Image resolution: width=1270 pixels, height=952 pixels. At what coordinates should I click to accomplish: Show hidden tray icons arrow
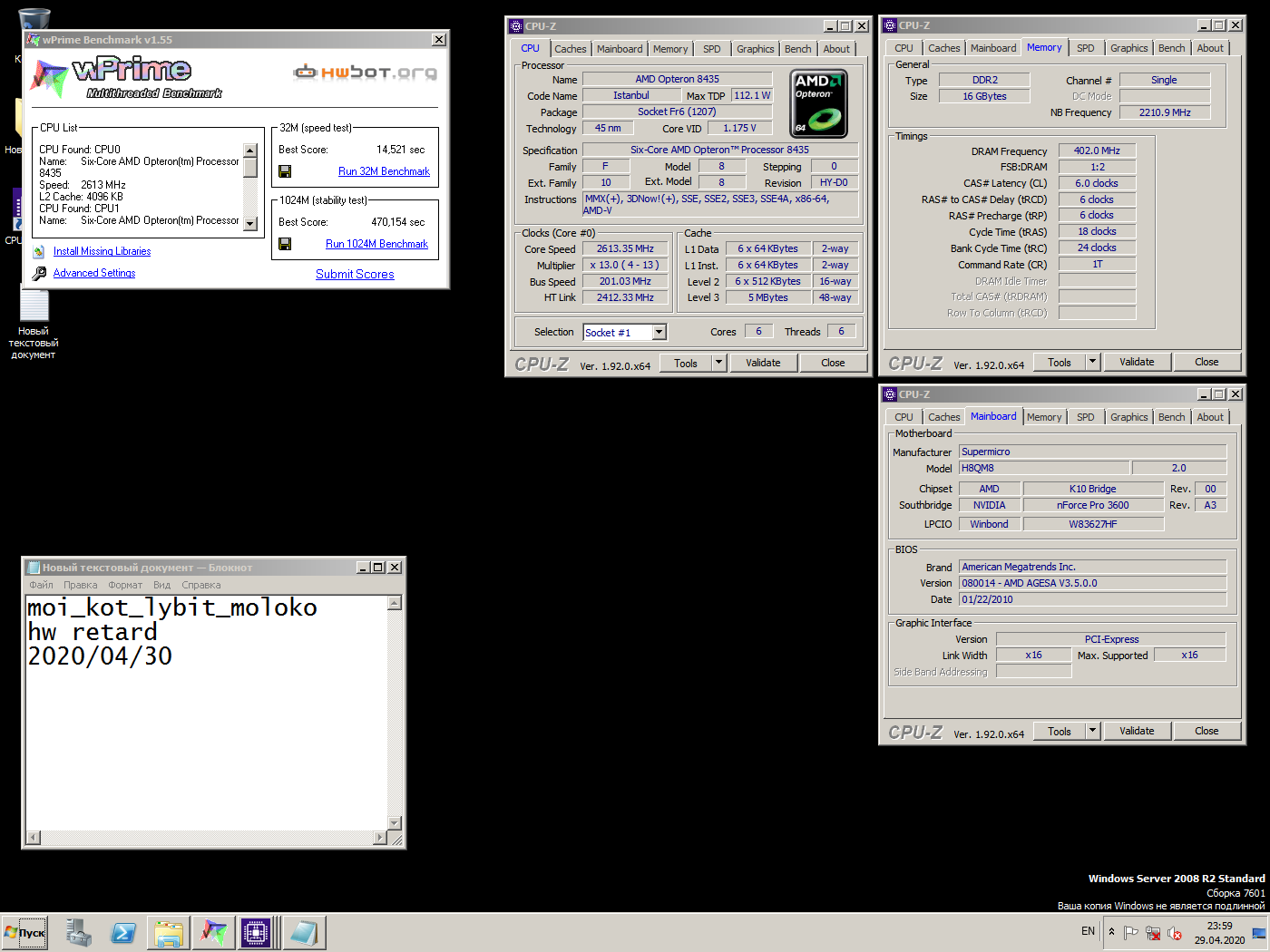[1111, 932]
